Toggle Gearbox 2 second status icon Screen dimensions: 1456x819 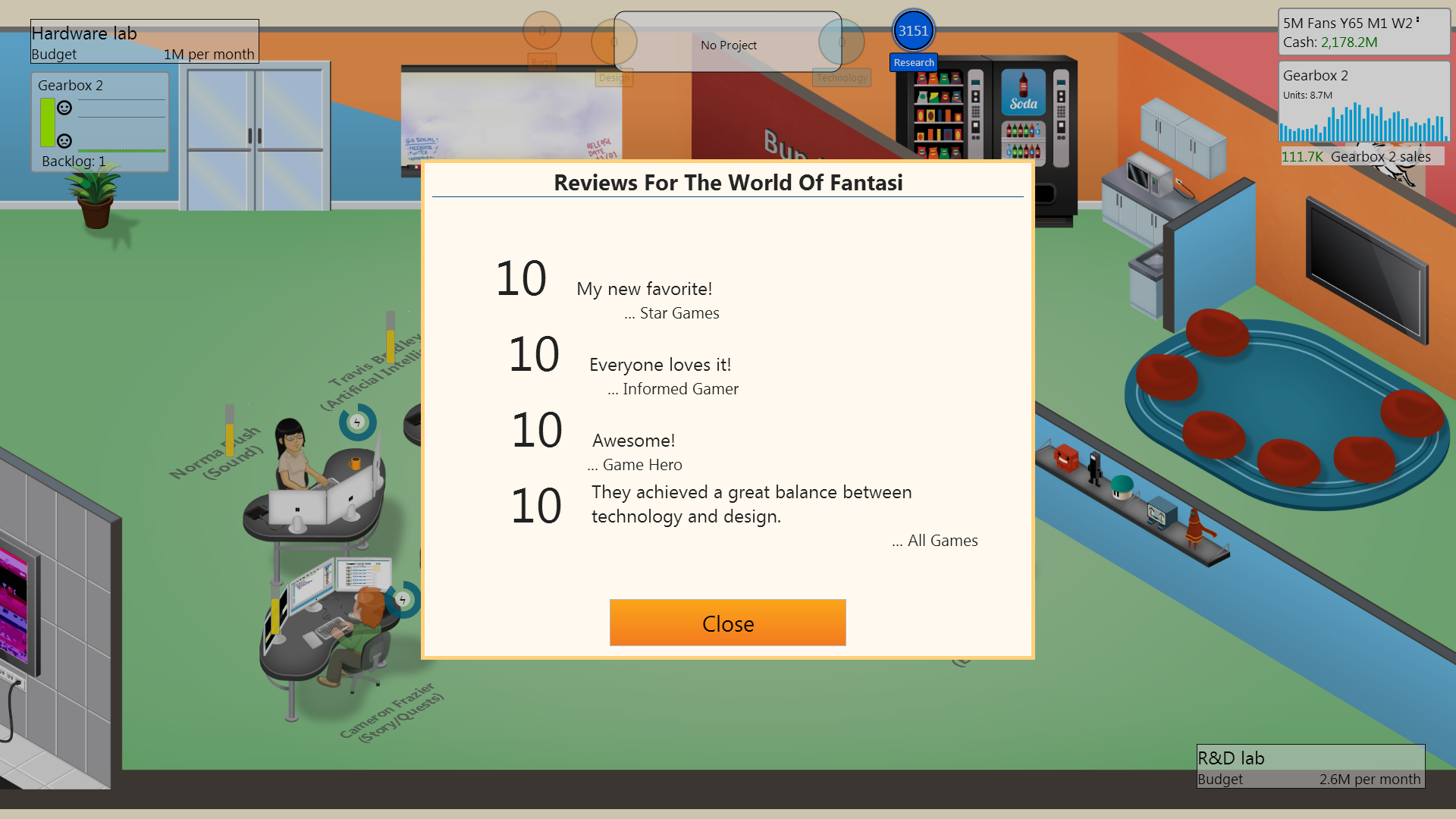coord(65,140)
